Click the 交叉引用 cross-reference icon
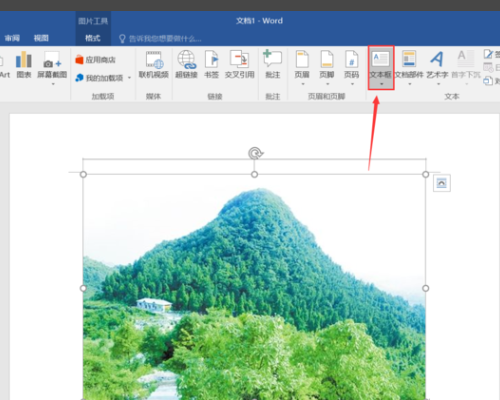This screenshot has height=400, width=500. pos(239,59)
